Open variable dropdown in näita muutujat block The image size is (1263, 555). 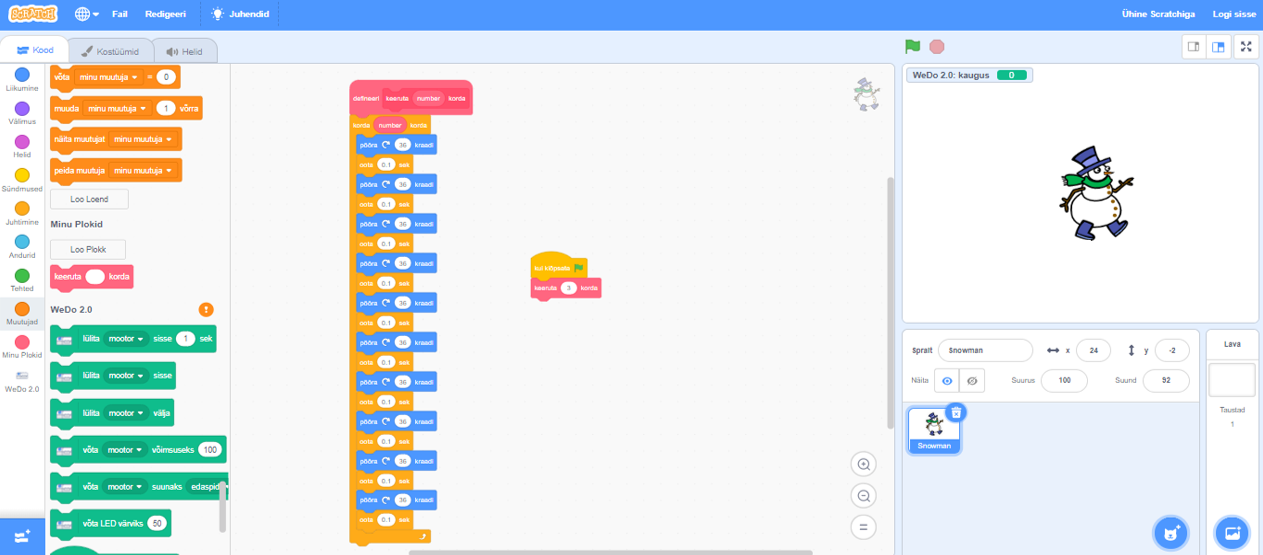(x=143, y=140)
